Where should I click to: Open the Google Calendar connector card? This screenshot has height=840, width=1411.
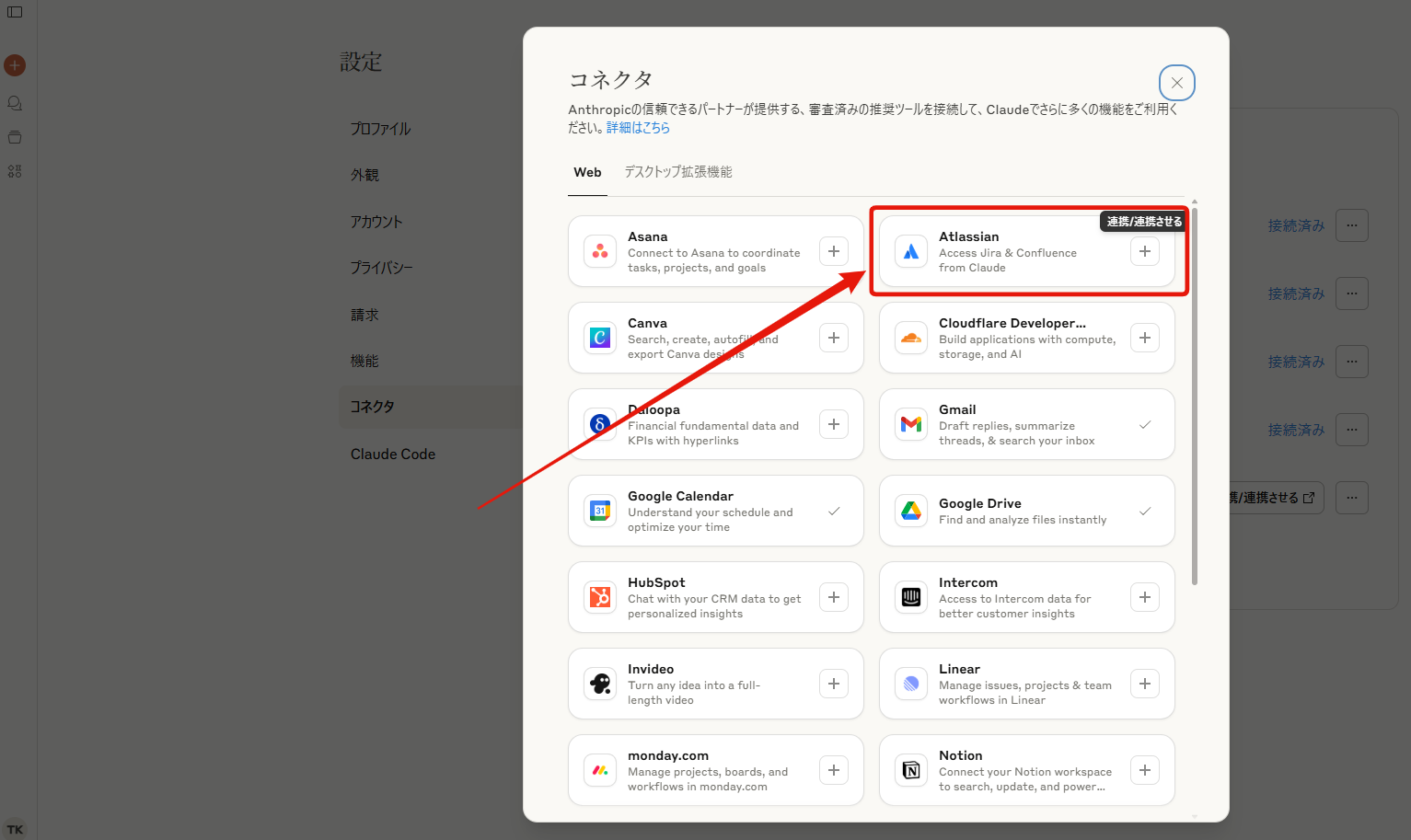[x=716, y=511]
